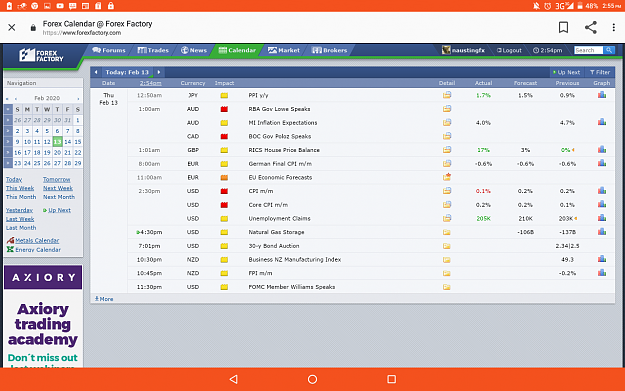This screenshot has height=391, width=625.
Task: Open detail folder for Core CPI m/m
Action: [446, 204]
